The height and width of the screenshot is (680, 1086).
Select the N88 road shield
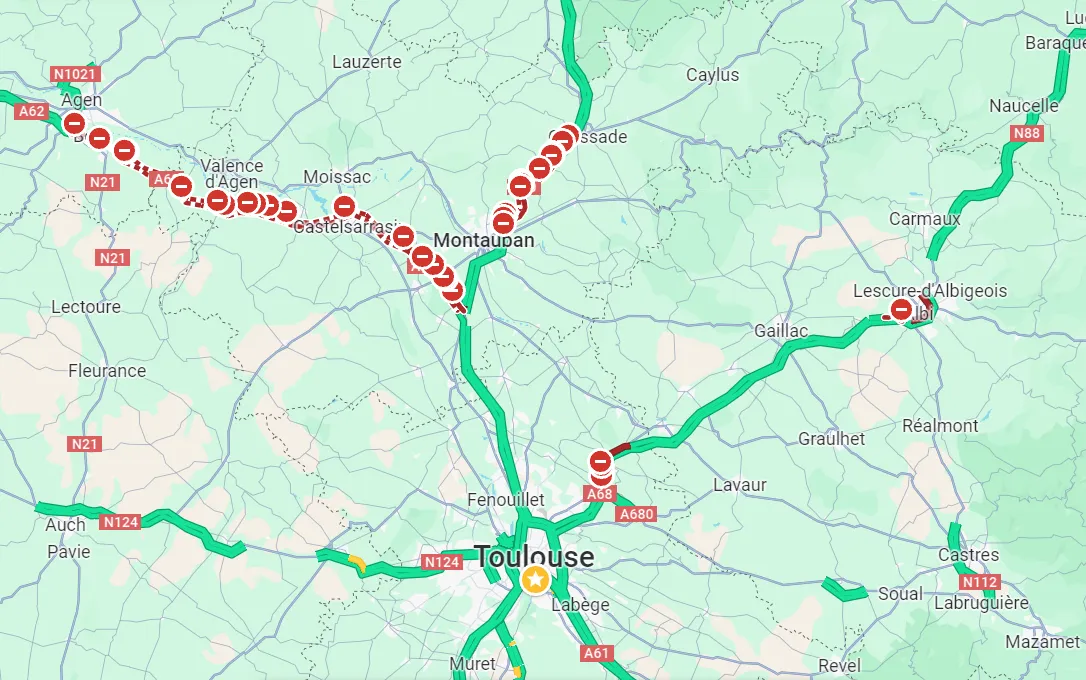point(1026,133)
